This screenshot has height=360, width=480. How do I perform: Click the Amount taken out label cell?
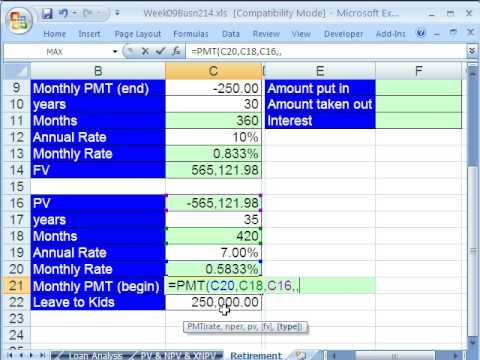pyautogui.click(x=320, y=104)
